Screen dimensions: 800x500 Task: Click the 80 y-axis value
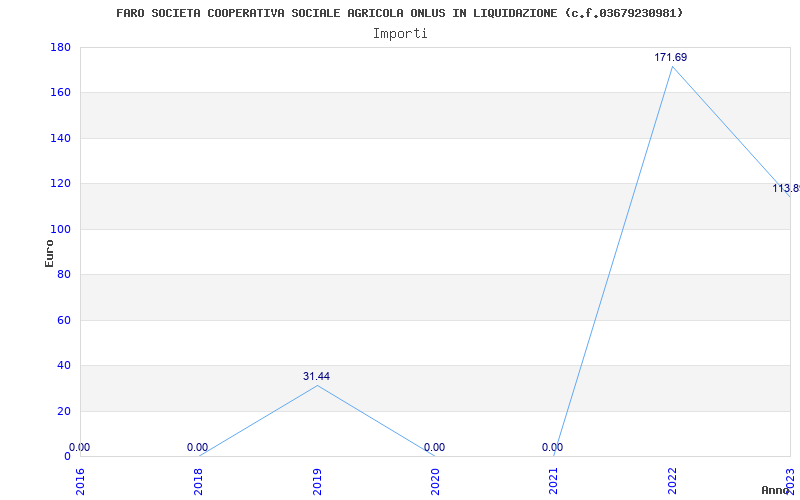[x=64, y=274]
